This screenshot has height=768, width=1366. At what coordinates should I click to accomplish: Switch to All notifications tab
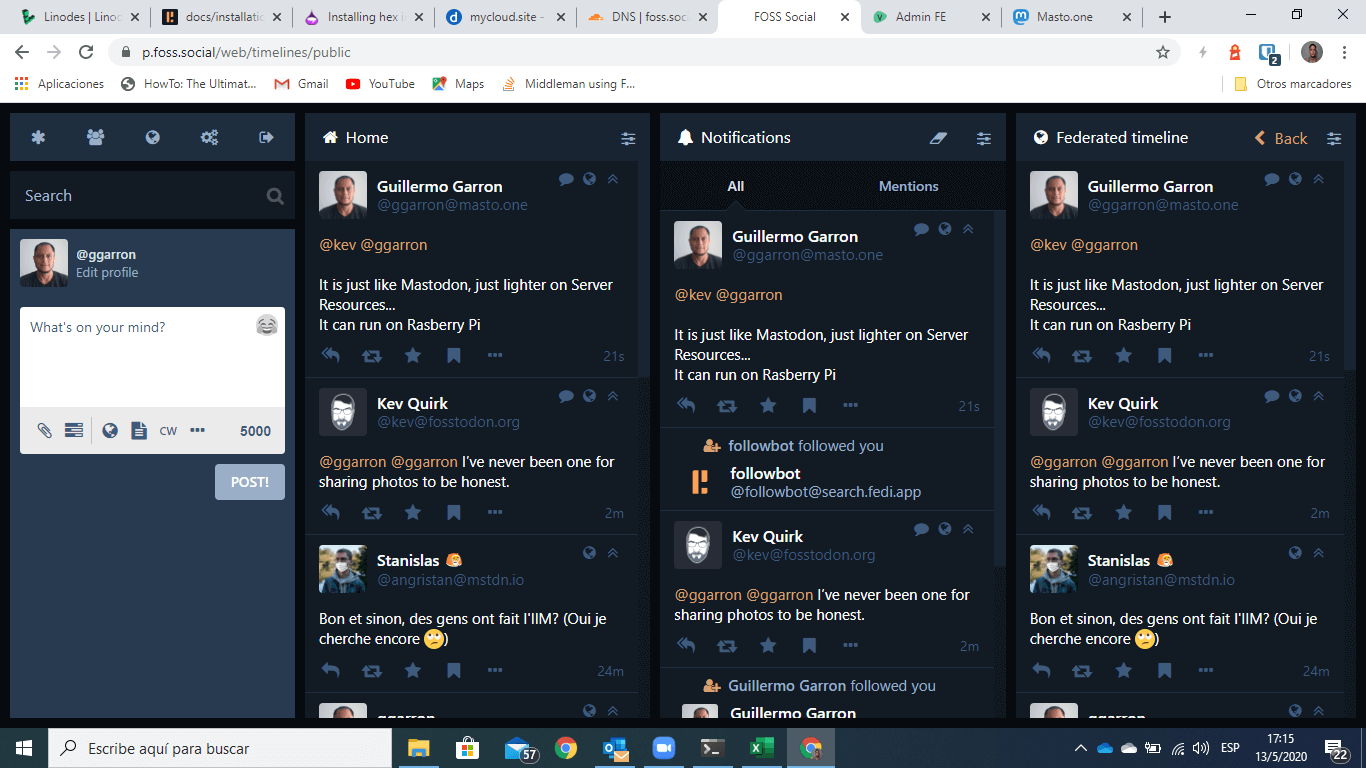736,186
